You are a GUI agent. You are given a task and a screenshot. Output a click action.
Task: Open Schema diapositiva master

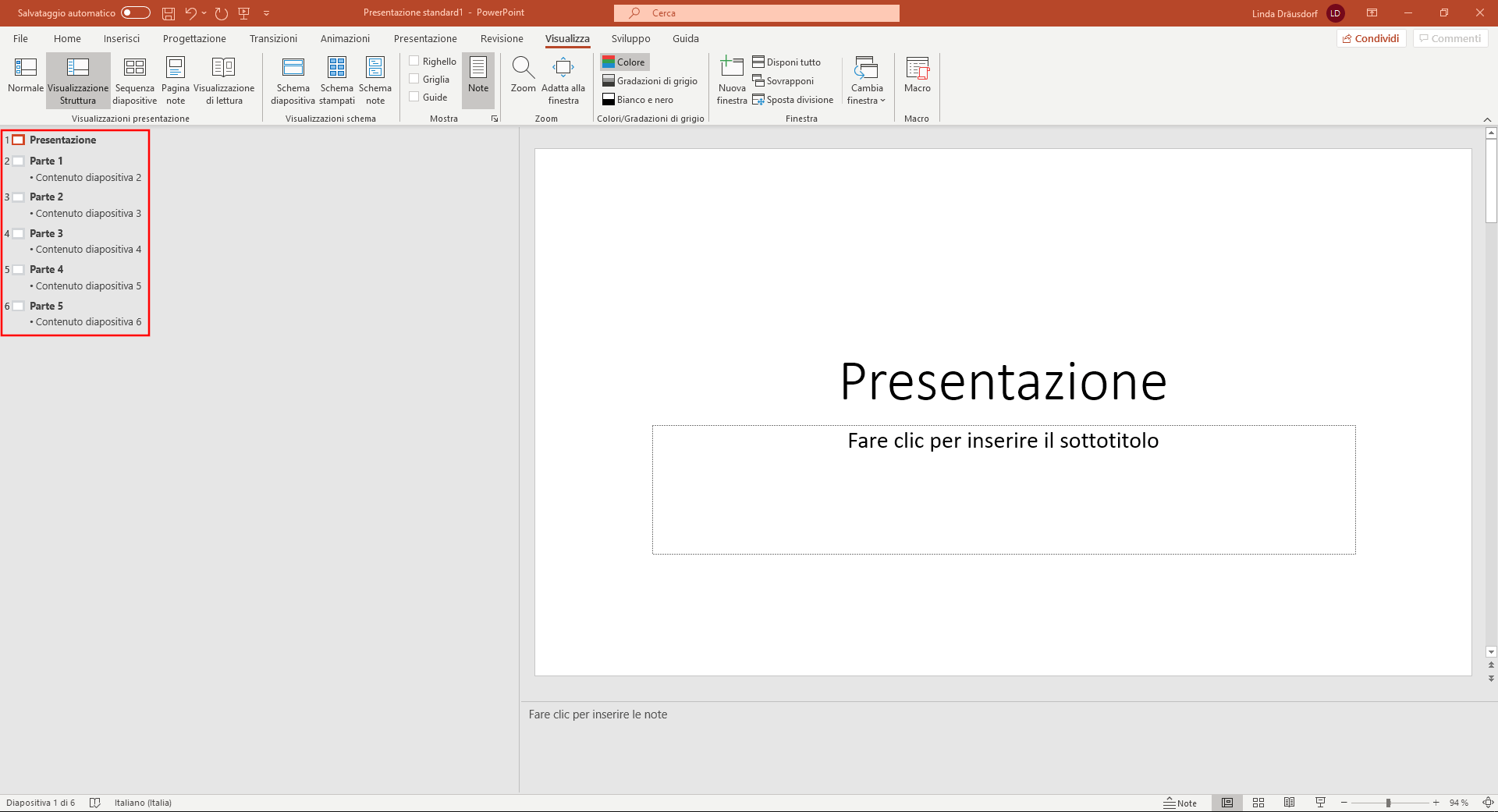pyautogui.click(x=293, y=80)
